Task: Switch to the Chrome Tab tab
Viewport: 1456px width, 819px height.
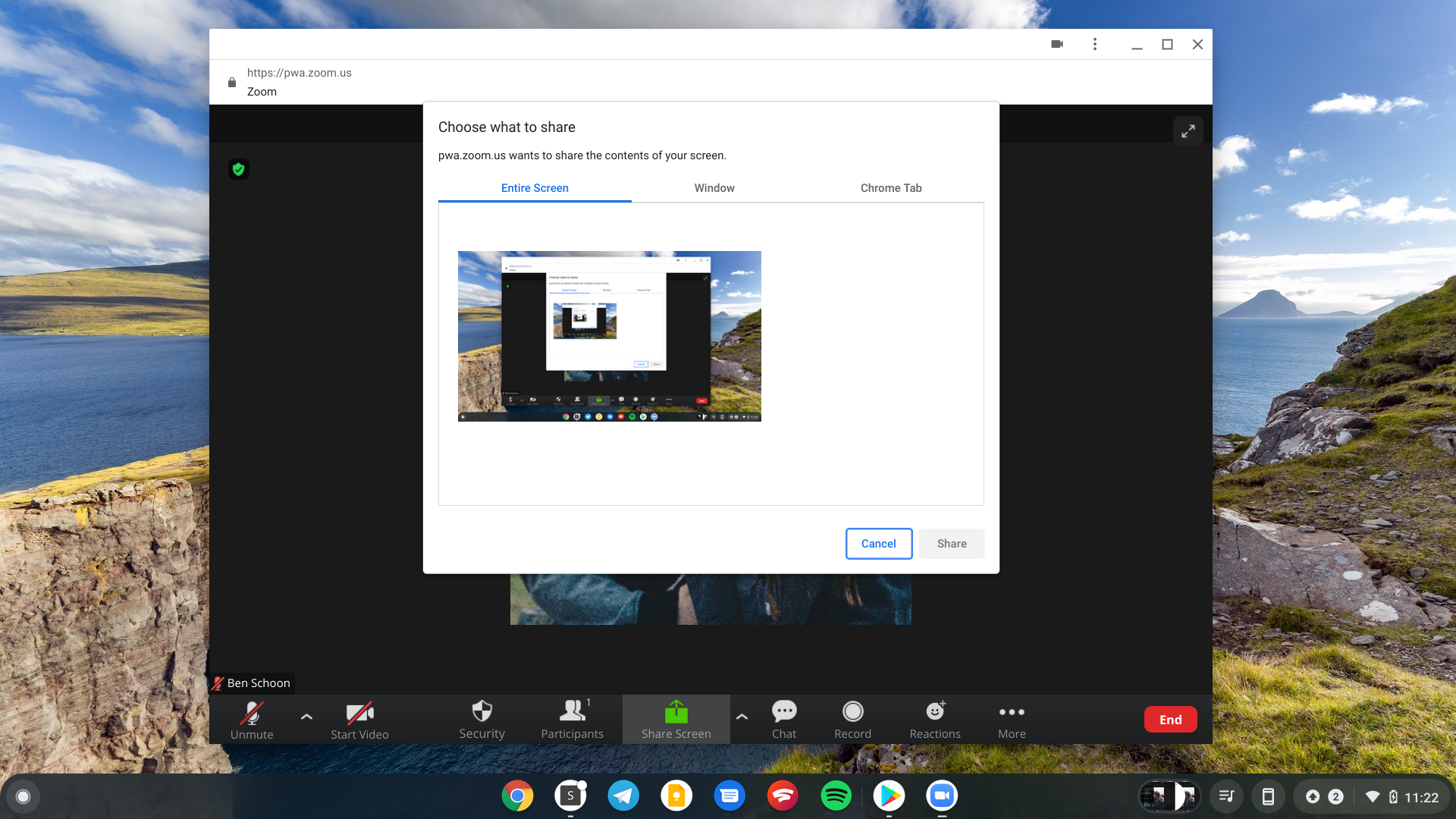Action: [x=890, y=188]
